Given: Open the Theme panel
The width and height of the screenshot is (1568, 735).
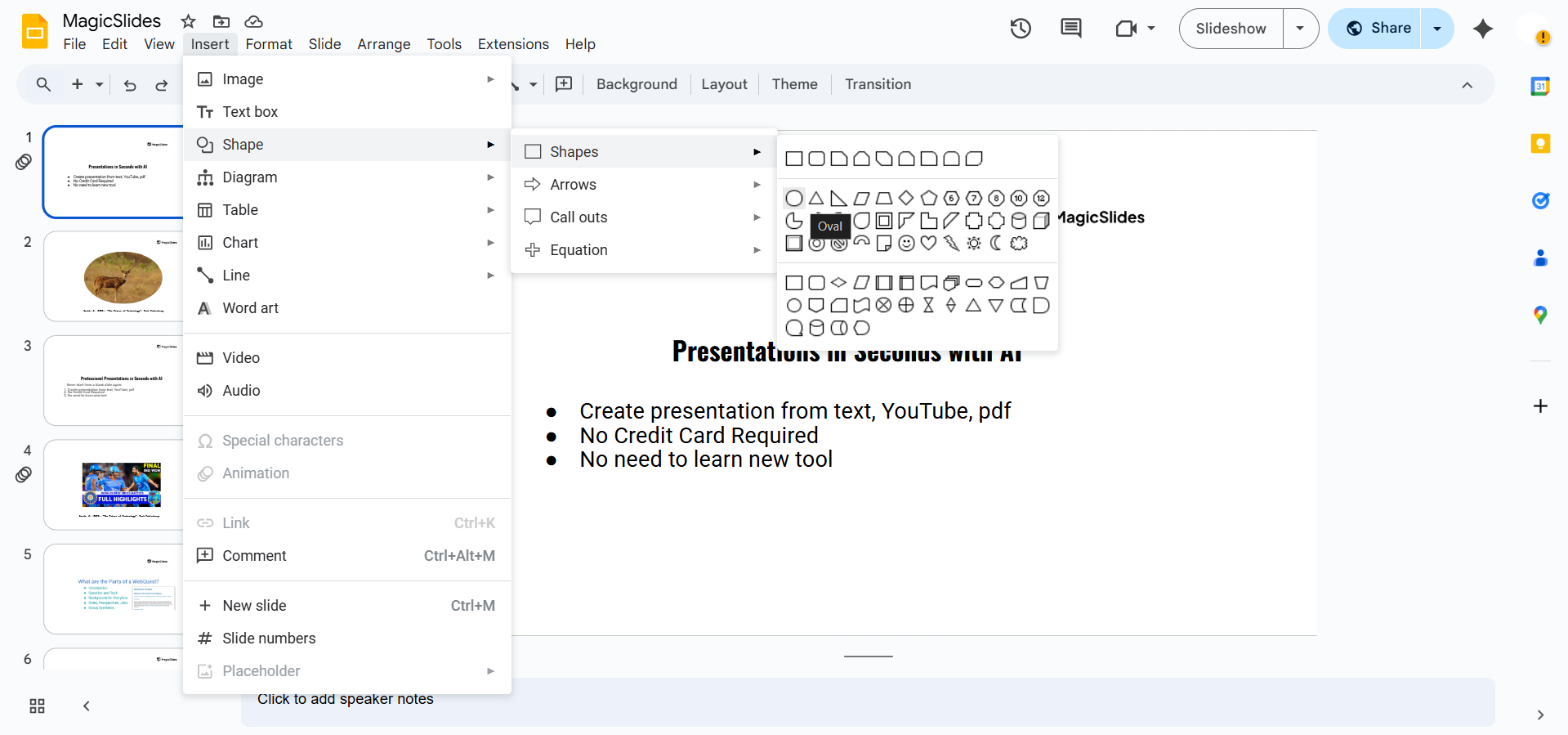Looking at the screenshot, I should click(794, 84).
